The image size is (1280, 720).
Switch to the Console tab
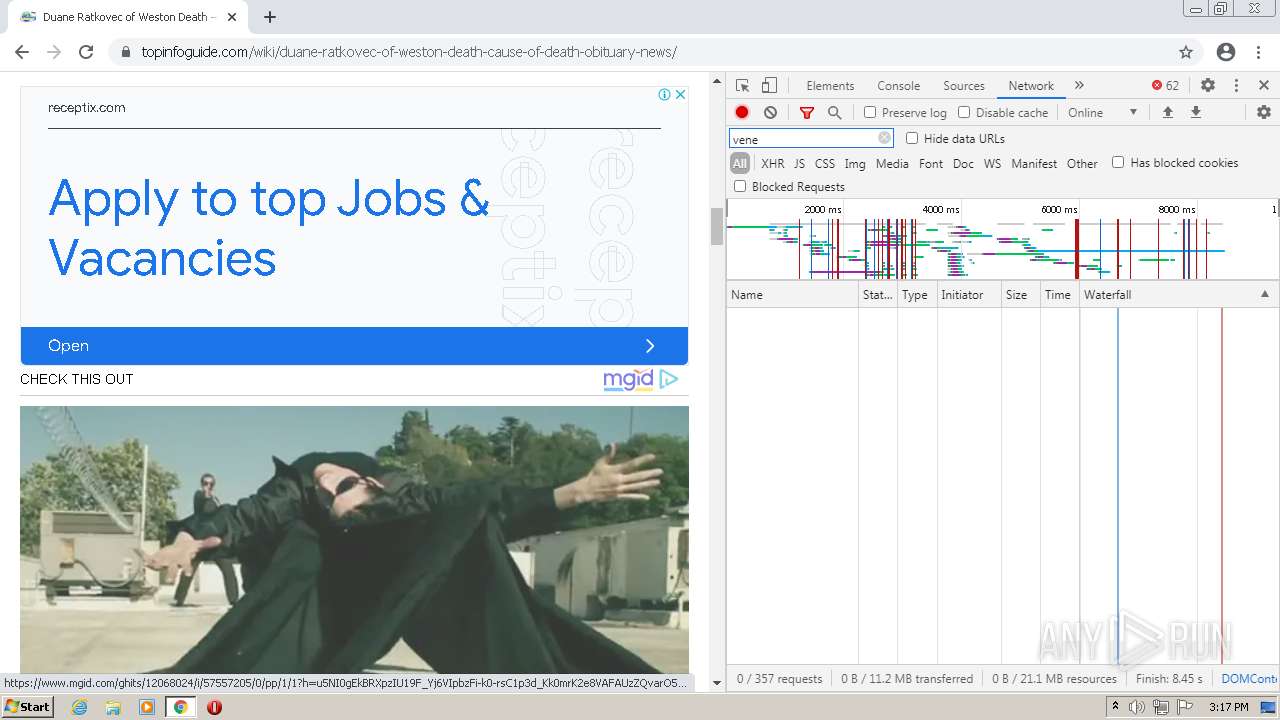[898, 86]
